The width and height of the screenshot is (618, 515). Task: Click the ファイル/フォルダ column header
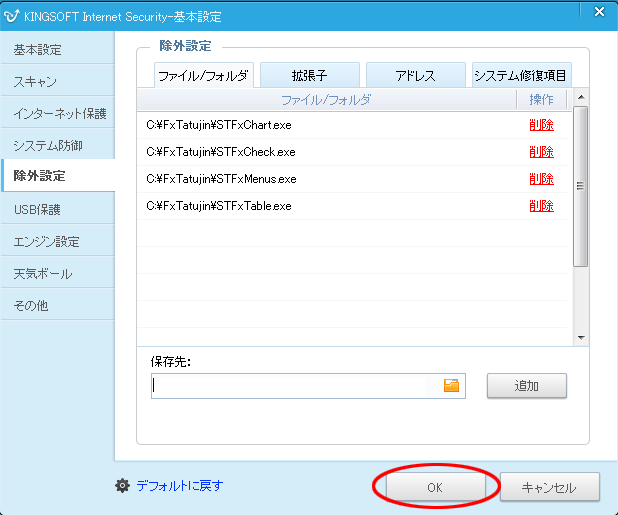(x=326, y=100)
